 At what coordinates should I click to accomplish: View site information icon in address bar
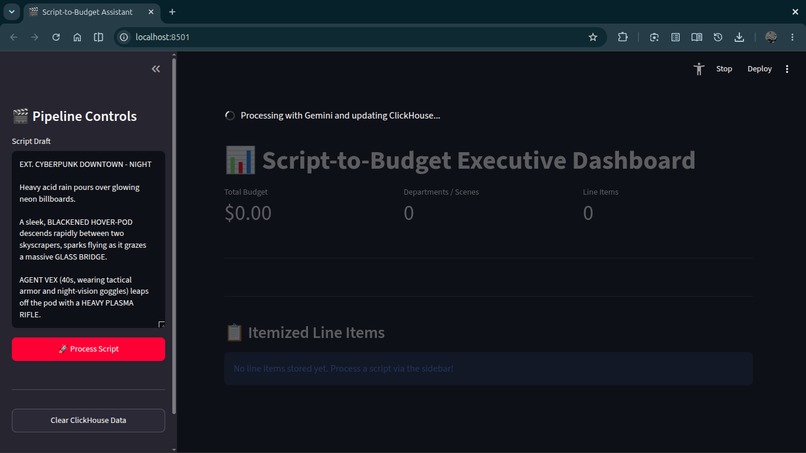[x=124, y=37]
